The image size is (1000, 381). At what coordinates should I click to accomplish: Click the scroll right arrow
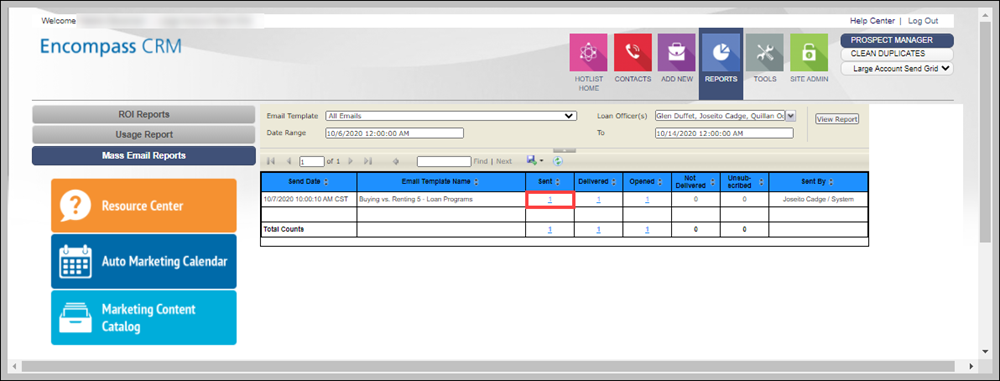pyautogui.click(x=971, y=366)
